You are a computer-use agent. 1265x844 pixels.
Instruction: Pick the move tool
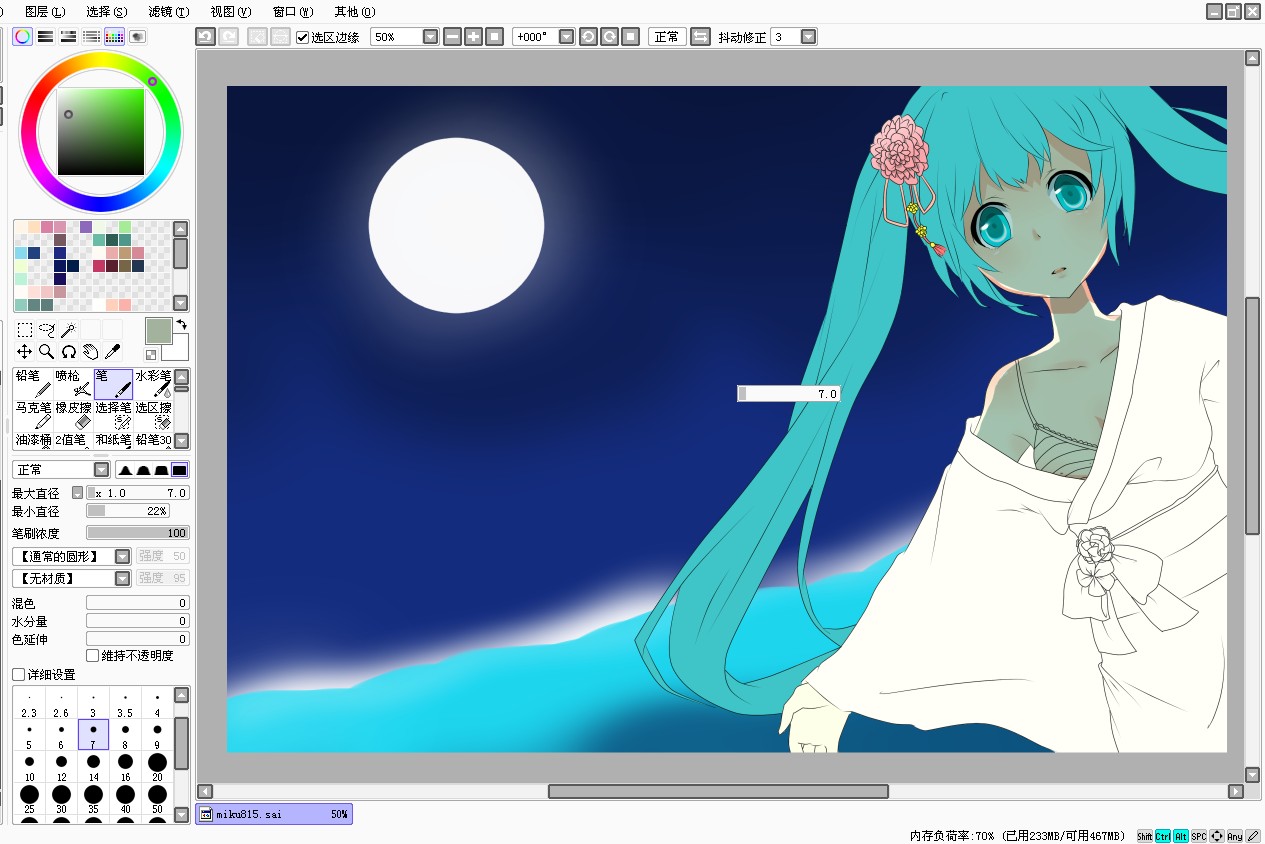(25, 351)
